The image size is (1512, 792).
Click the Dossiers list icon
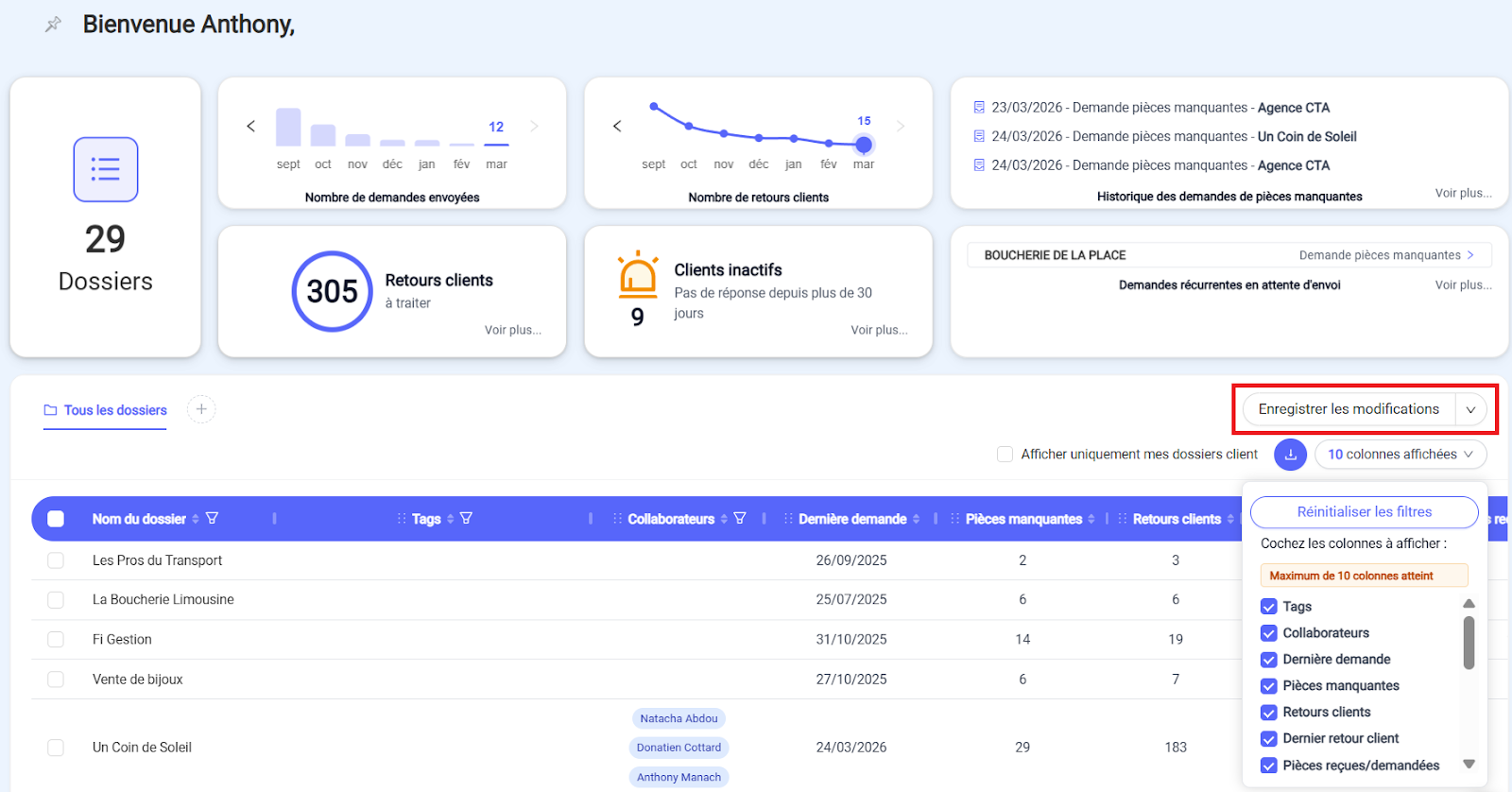click(106, 169)
